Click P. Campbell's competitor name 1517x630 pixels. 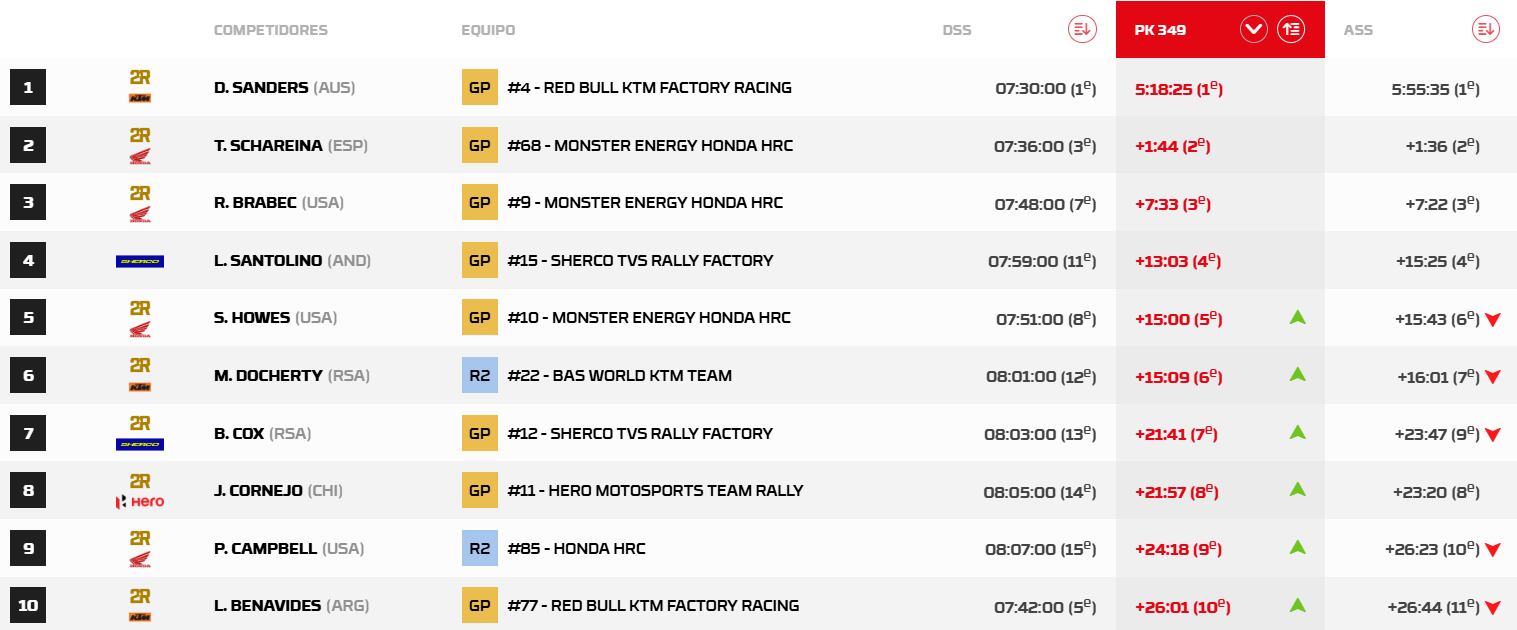pyautogui.click(x=265, y=549)
